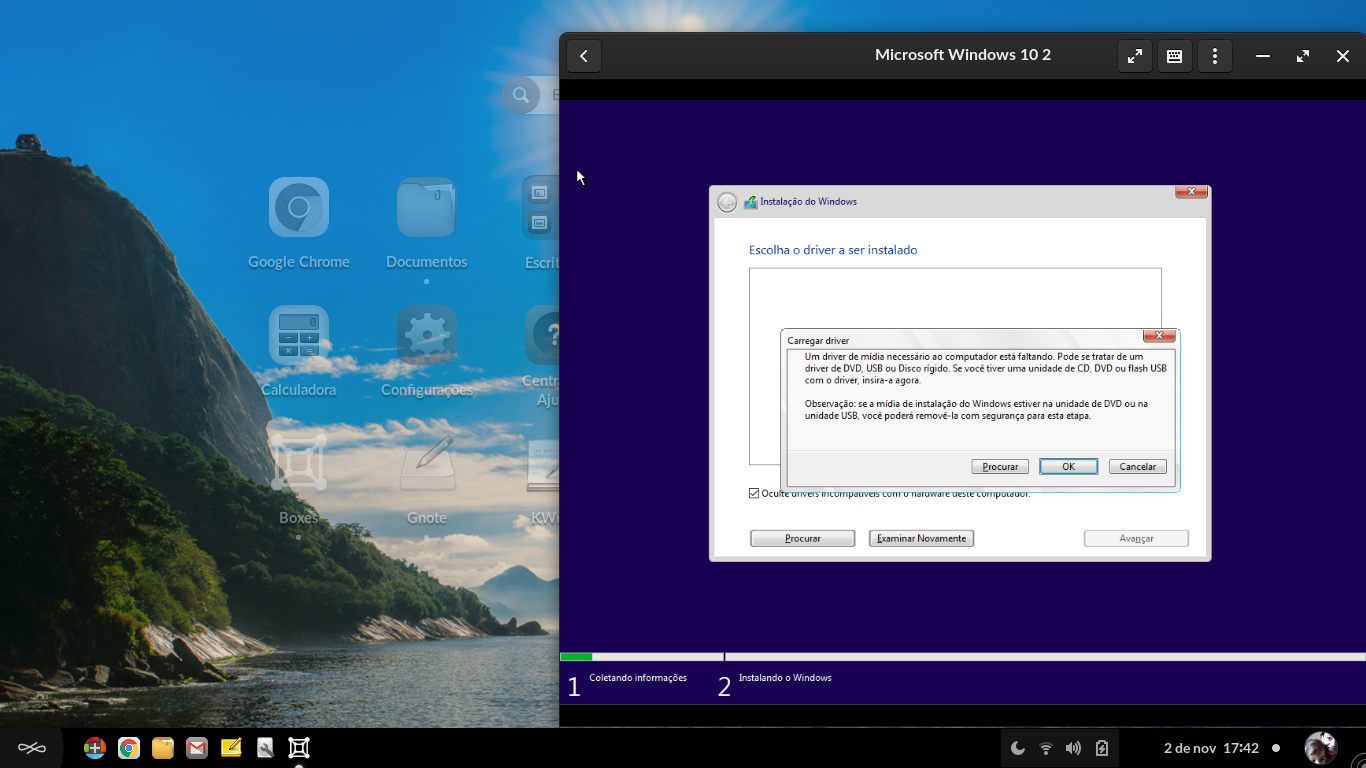Click the 'Escolha o driver a ser instalado' heading
Viewport: 1366px width, 768px height.
click(833, 250)
